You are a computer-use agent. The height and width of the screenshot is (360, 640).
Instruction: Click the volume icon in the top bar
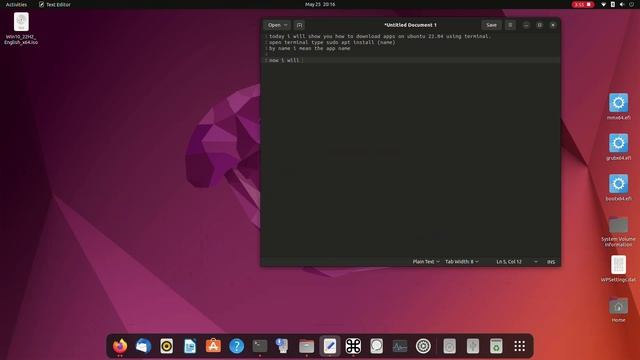pos(622,4)
